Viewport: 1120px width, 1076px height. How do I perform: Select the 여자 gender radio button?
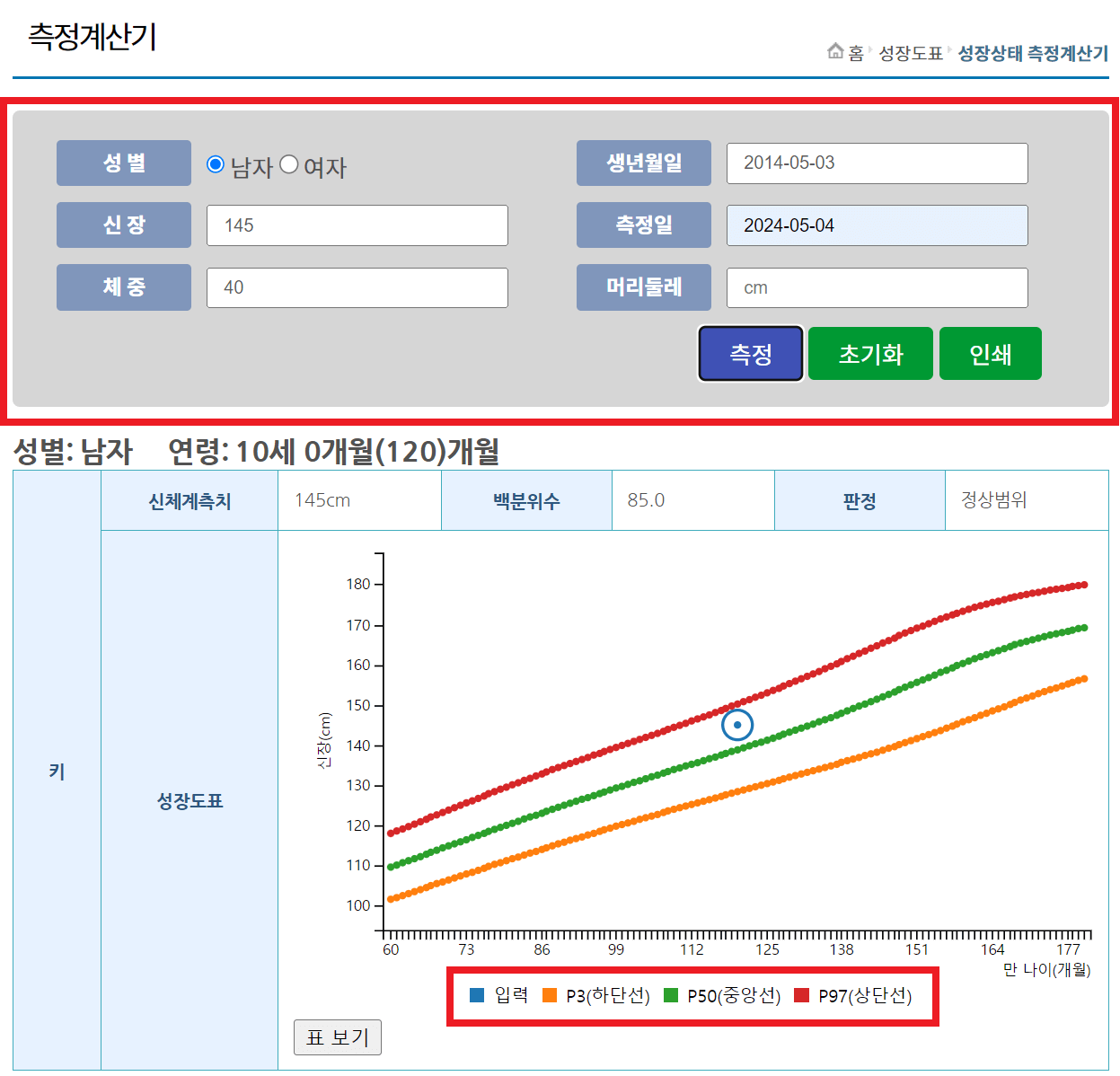(x=289, y=163)
